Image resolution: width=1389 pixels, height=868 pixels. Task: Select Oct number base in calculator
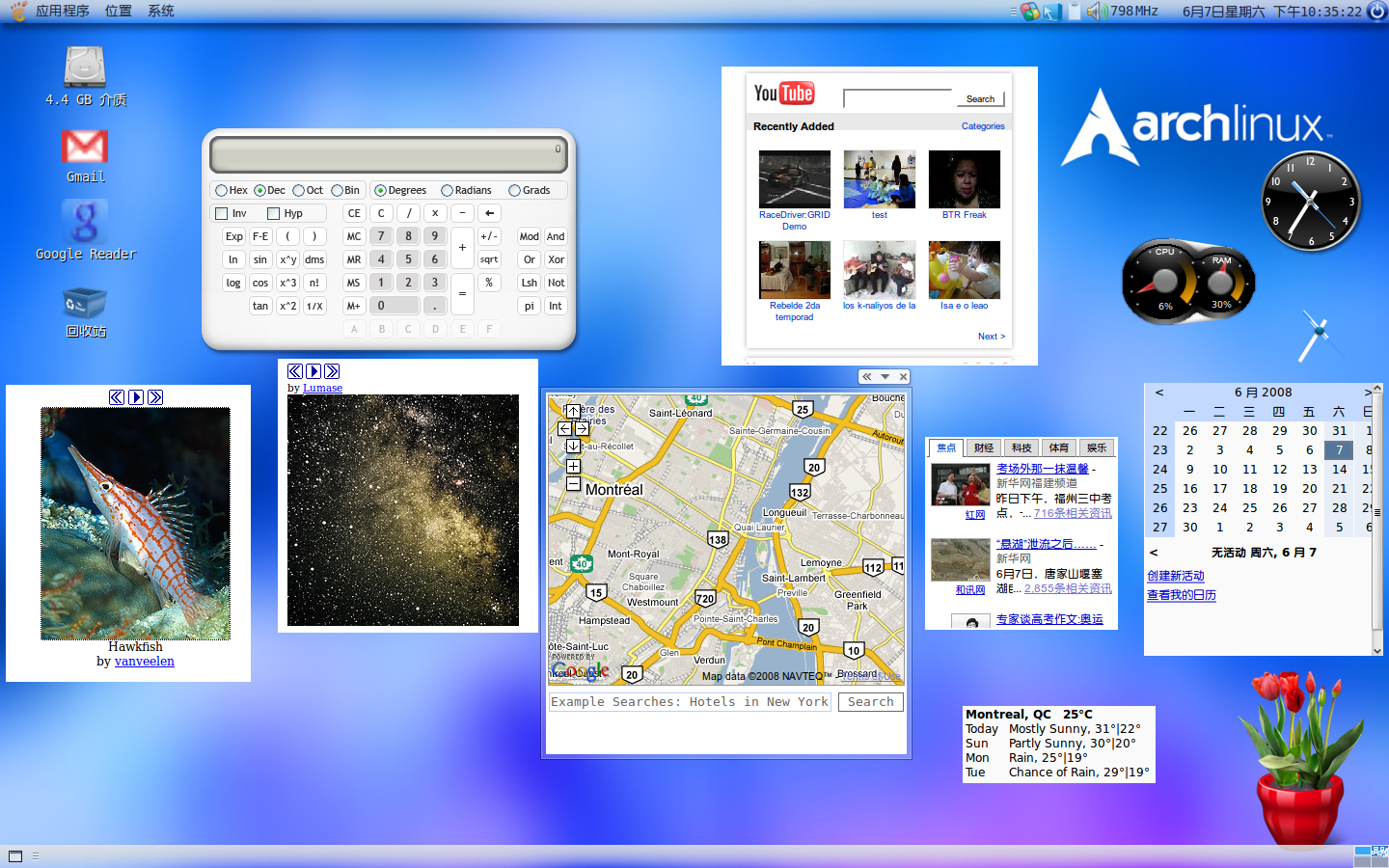point(308,190)
